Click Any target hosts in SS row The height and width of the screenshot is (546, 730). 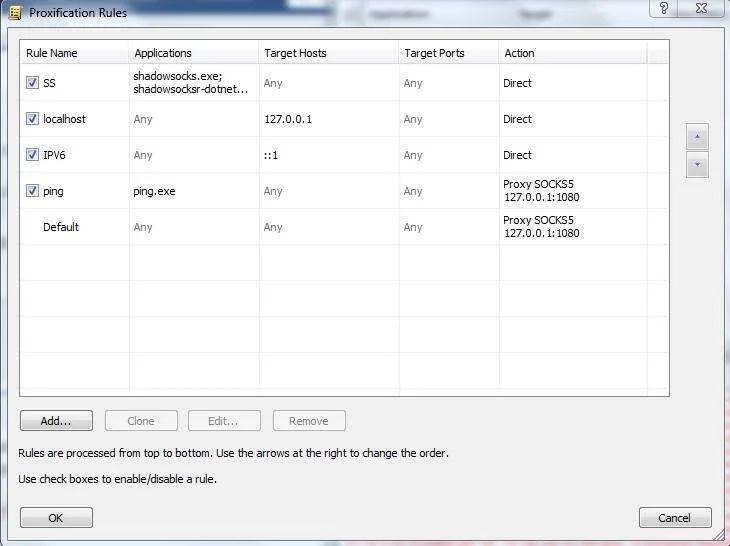click(x=273, y=83)
